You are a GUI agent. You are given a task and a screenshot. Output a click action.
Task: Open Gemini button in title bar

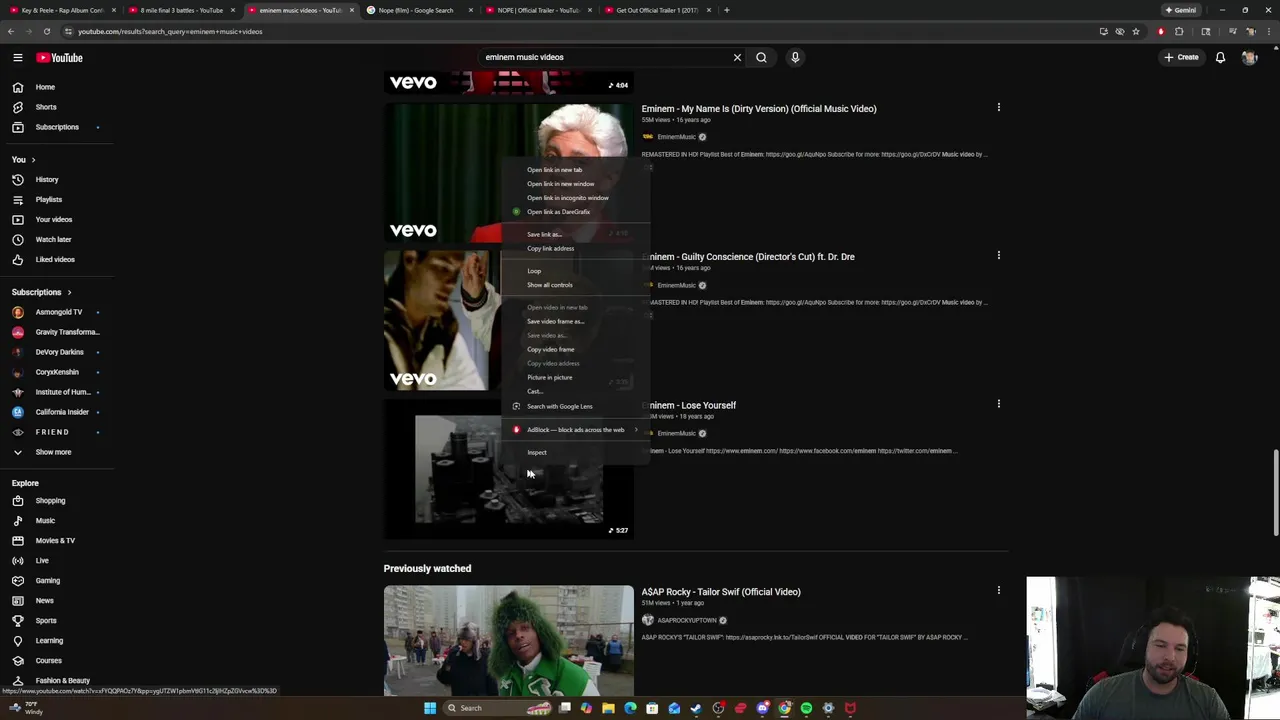1180,10
